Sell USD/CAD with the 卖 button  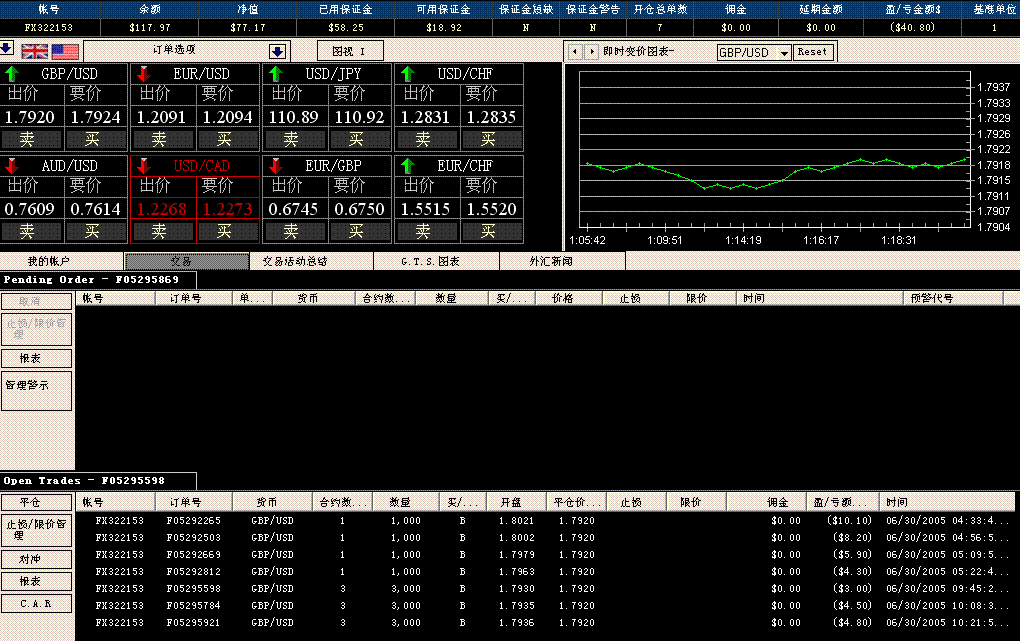point(163,231)
